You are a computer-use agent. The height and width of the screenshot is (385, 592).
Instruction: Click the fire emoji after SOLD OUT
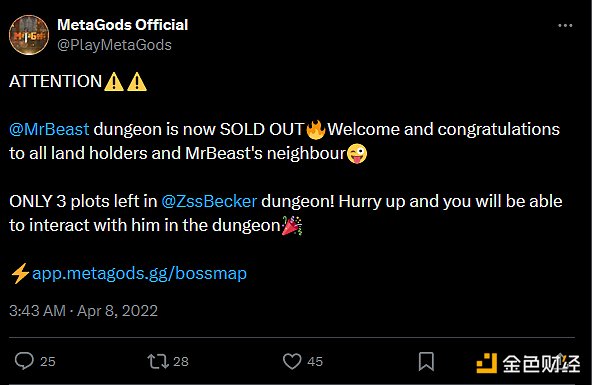(x=316, y=129)
